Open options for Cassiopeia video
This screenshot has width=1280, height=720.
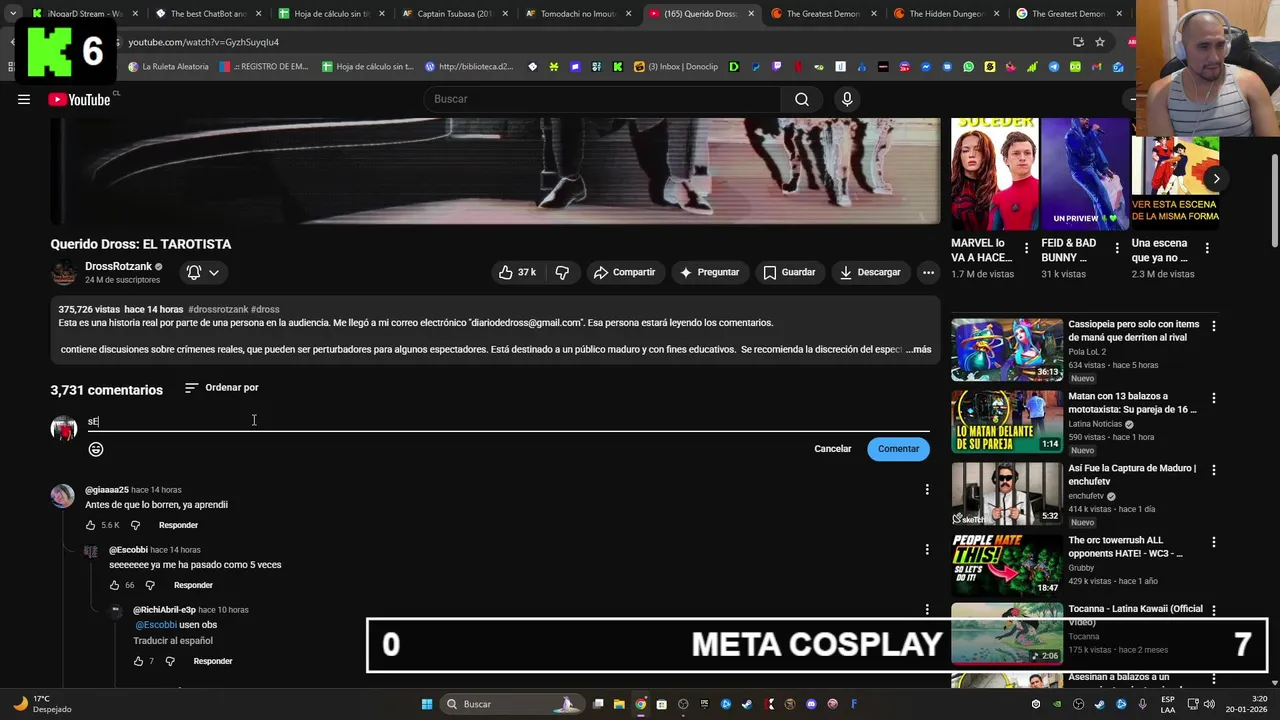(1214, 326)
